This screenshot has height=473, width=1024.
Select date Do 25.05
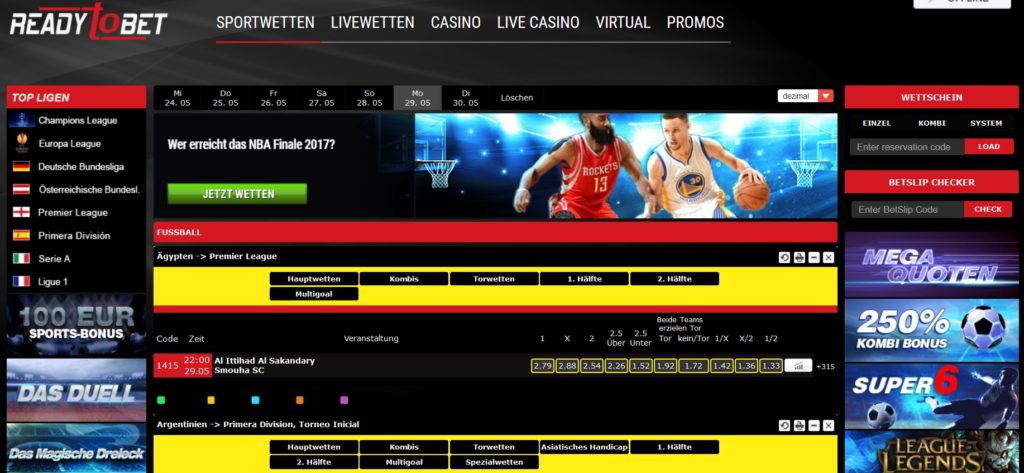[x=225, y=98]
